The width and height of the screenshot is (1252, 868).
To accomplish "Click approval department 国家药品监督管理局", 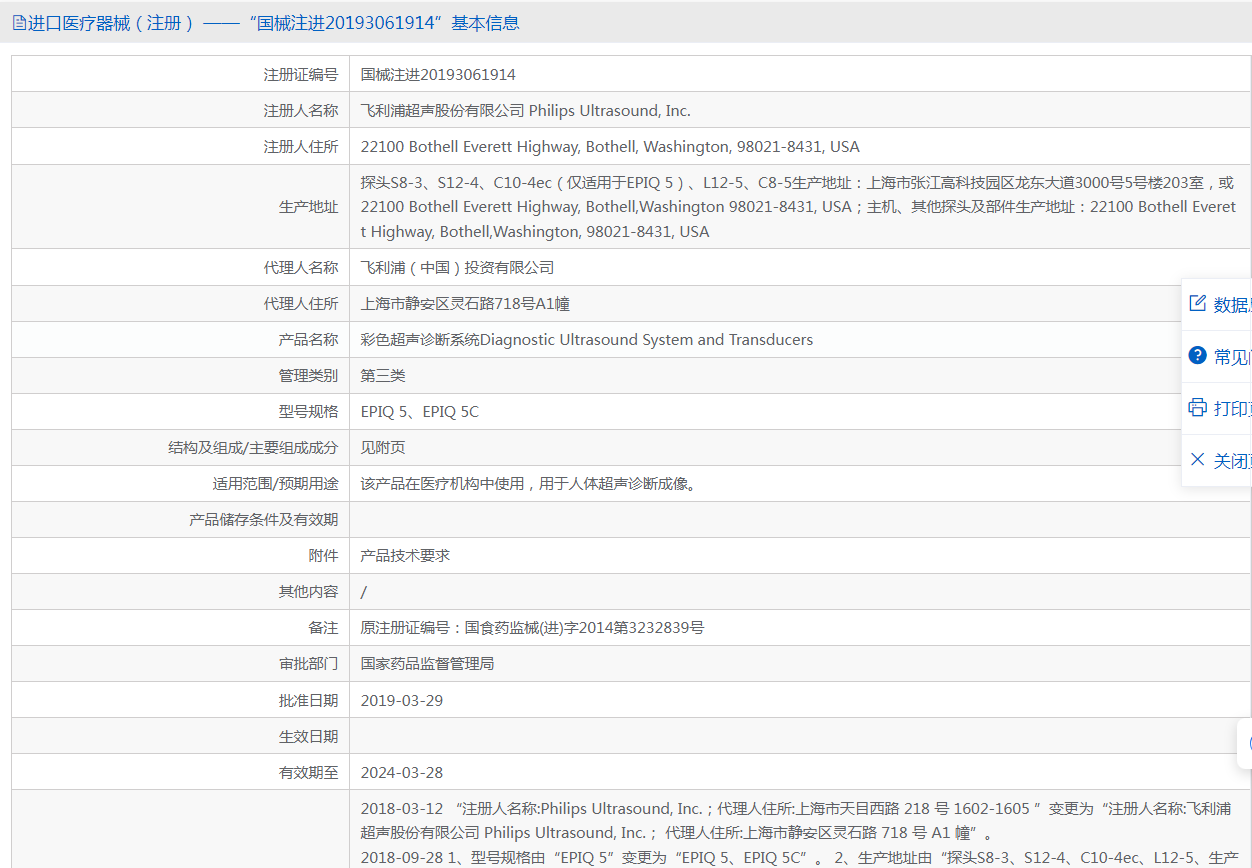I will tap(427, 663).
